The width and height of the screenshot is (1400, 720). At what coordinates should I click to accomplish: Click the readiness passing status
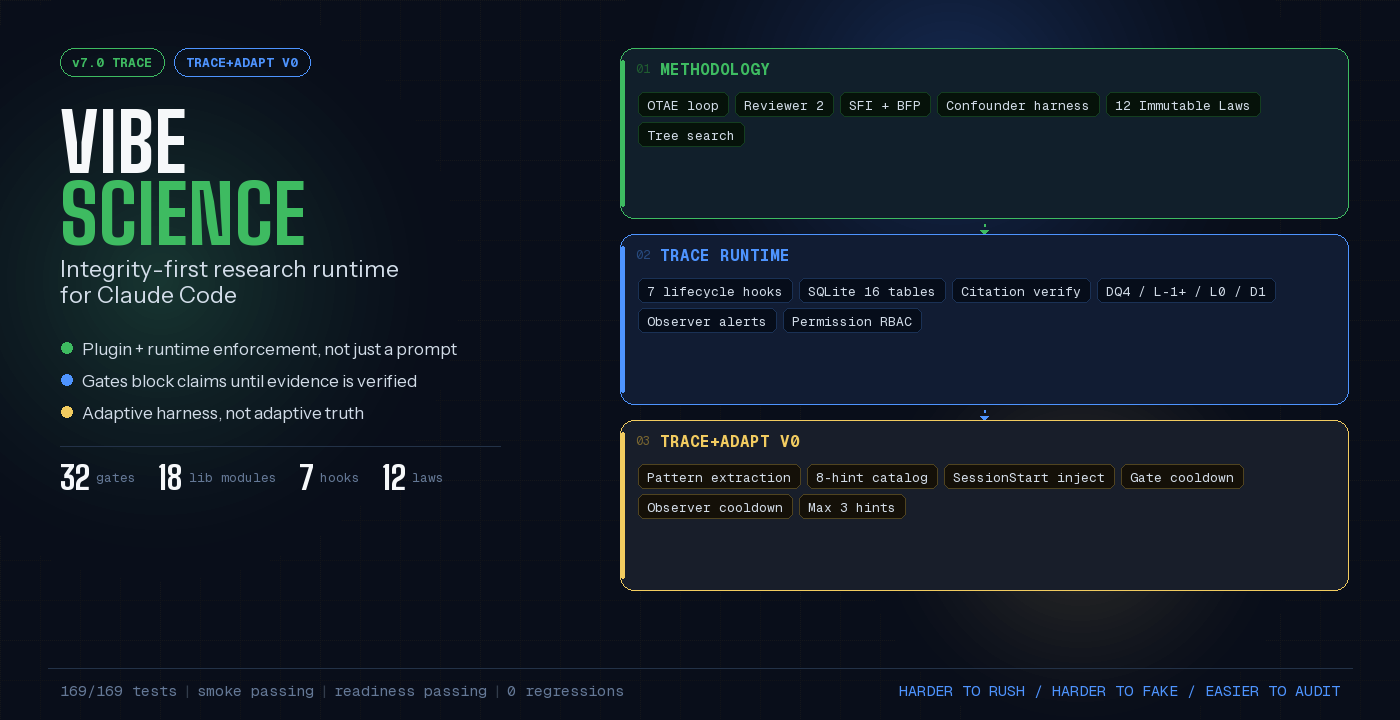coord(410,691)
